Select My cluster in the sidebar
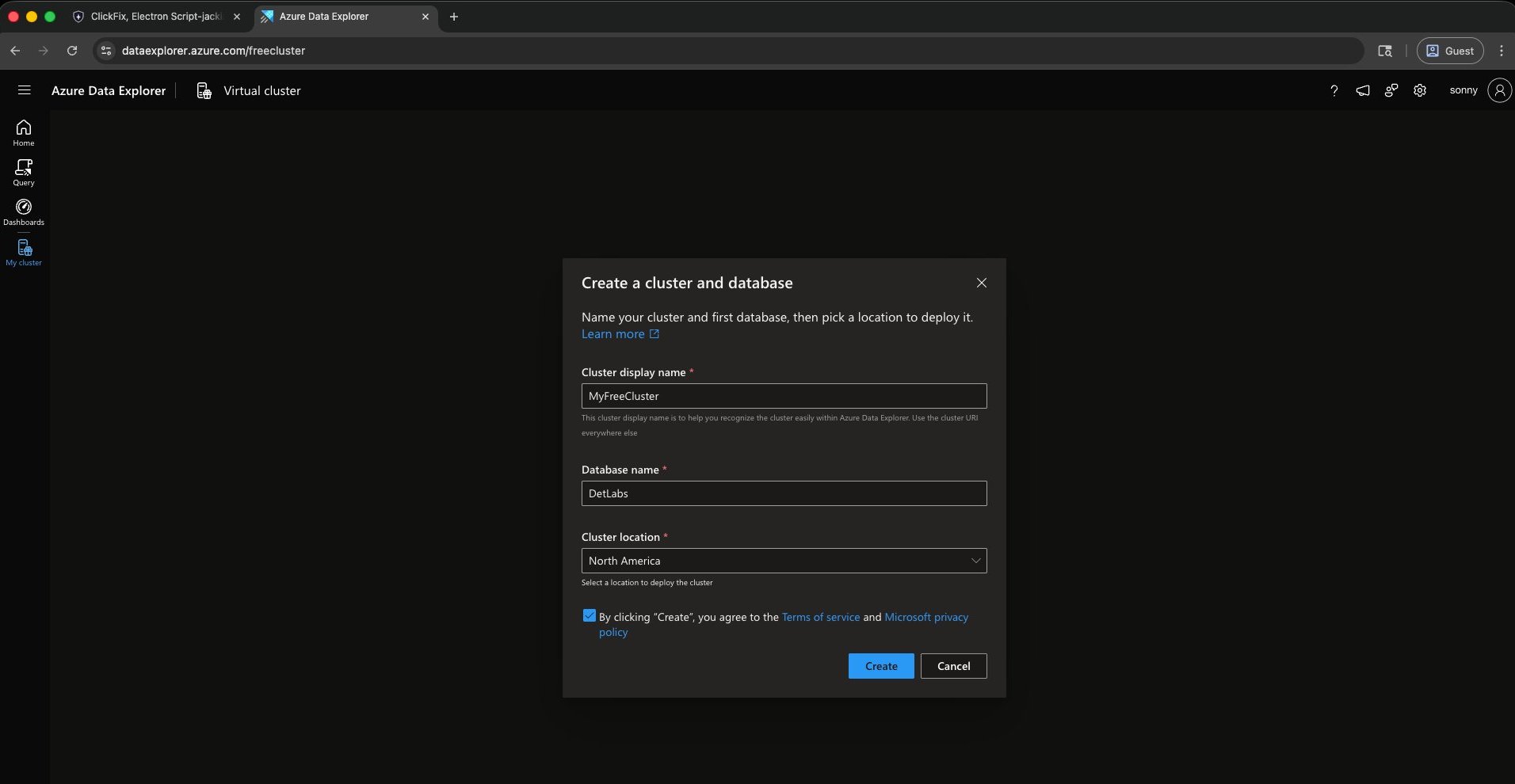Screen dimensions: 1515x784 pyautogui.click(x=24, y=253)
